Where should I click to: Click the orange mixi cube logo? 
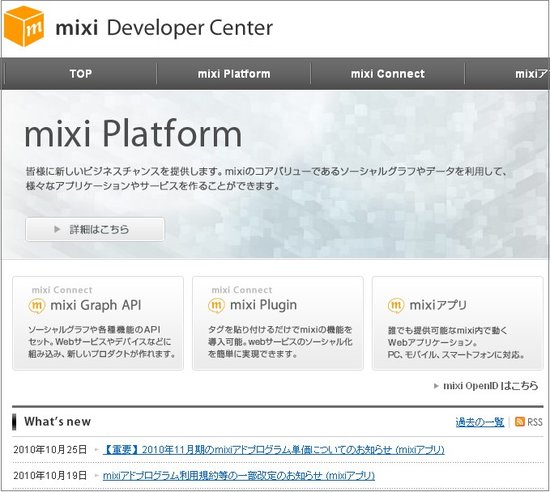(x=24, y=26)
